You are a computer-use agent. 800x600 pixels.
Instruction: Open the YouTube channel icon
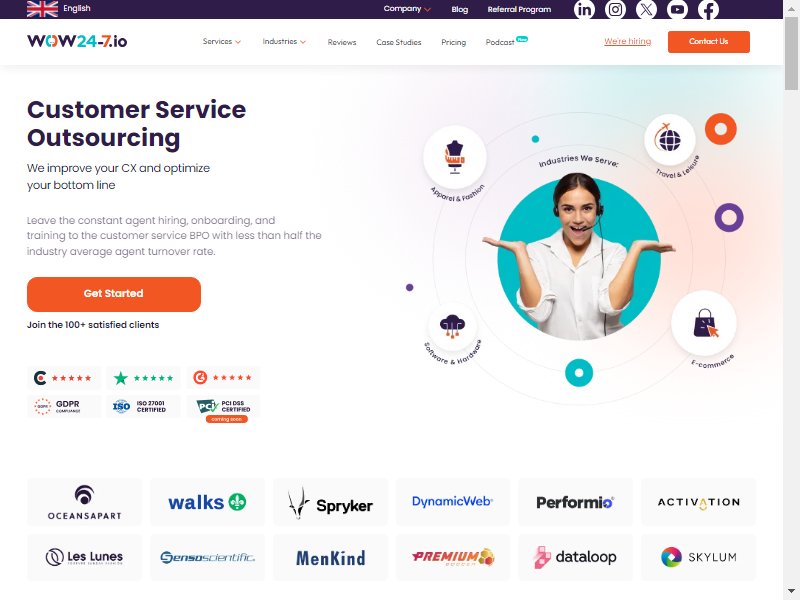678,10
